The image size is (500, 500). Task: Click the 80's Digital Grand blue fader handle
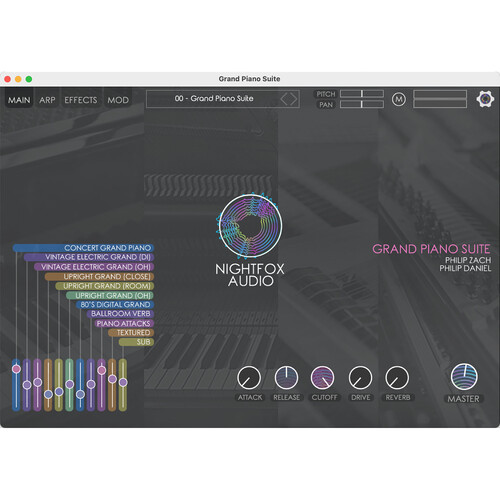click(x=80, y=394)
